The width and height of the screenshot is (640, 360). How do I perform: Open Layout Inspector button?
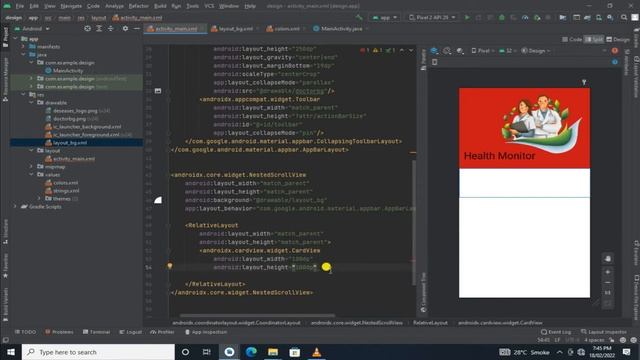click(604, 332)
